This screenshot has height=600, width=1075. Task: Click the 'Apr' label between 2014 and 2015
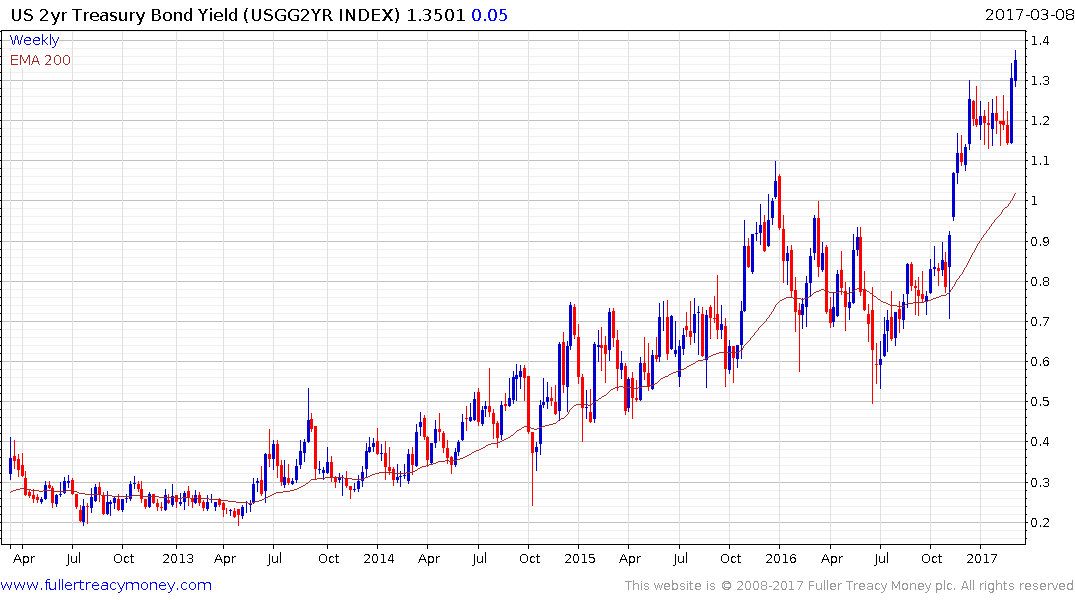point(428,558)
